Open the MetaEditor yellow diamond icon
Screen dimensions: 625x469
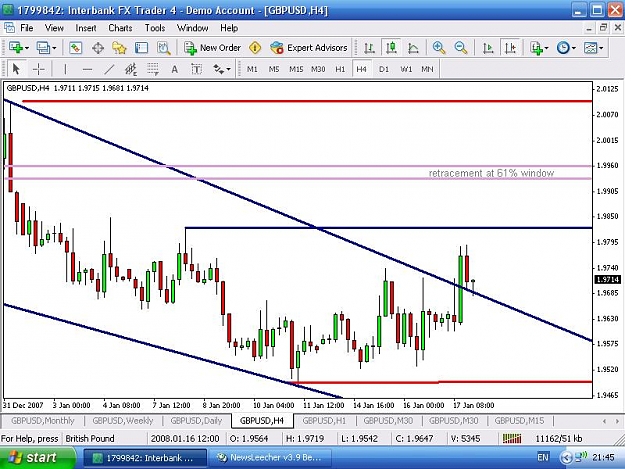255,48
